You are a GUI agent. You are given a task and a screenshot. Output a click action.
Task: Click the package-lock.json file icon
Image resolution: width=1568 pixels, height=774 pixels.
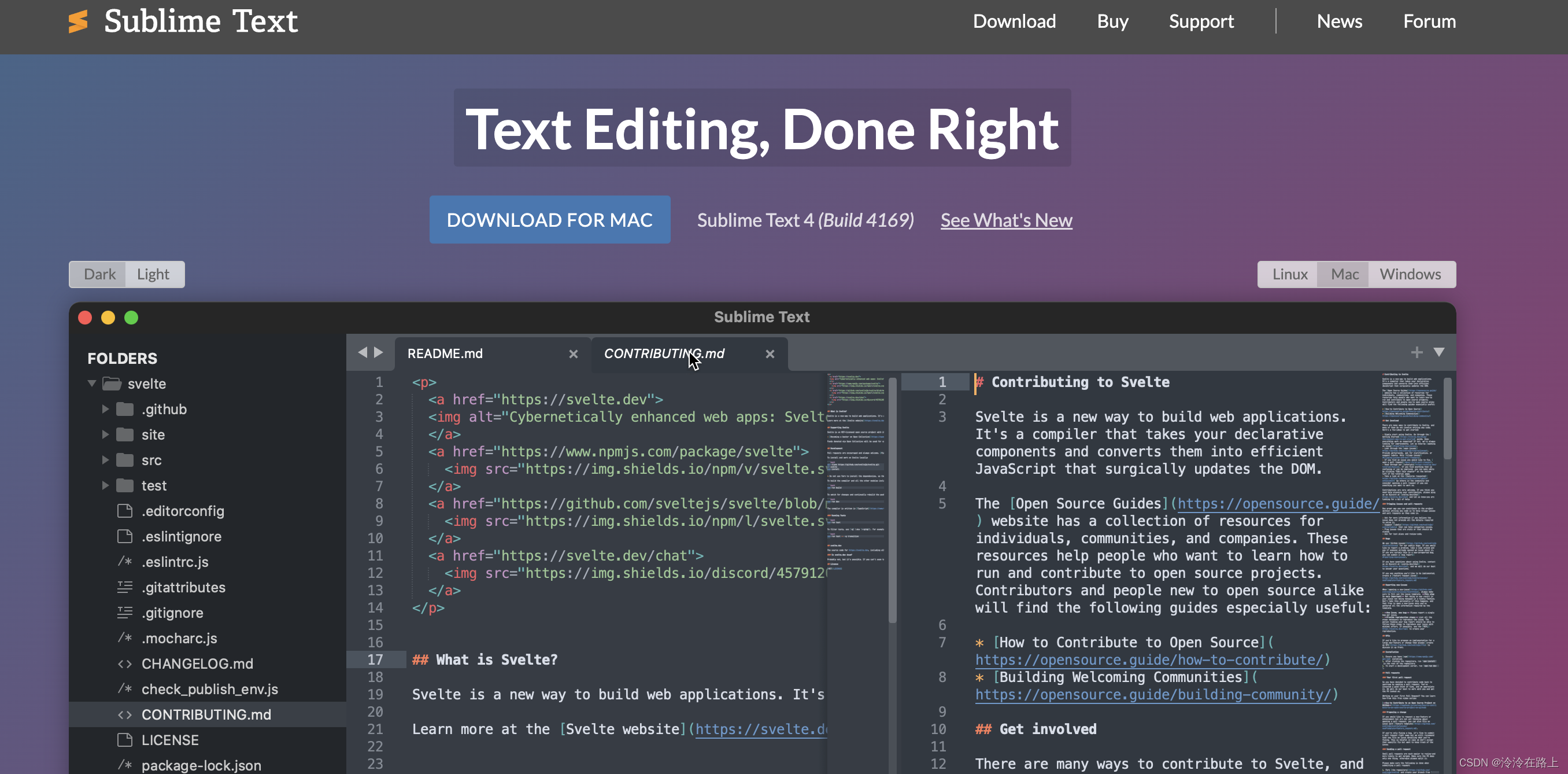(125, 765)
